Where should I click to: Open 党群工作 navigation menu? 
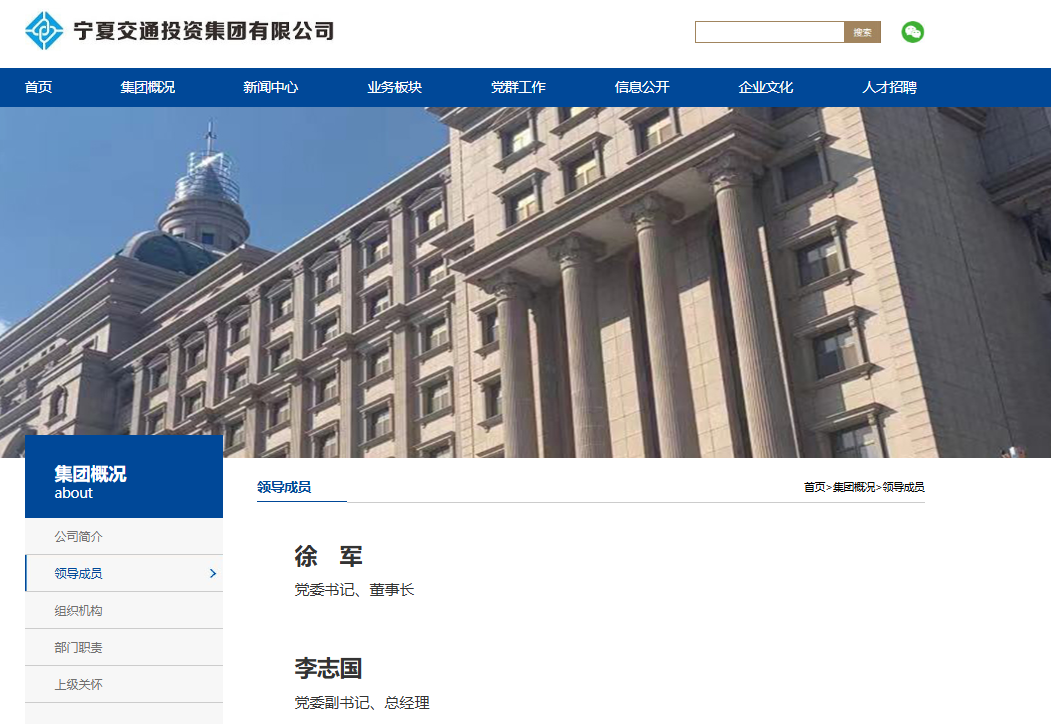click(518, 87)
